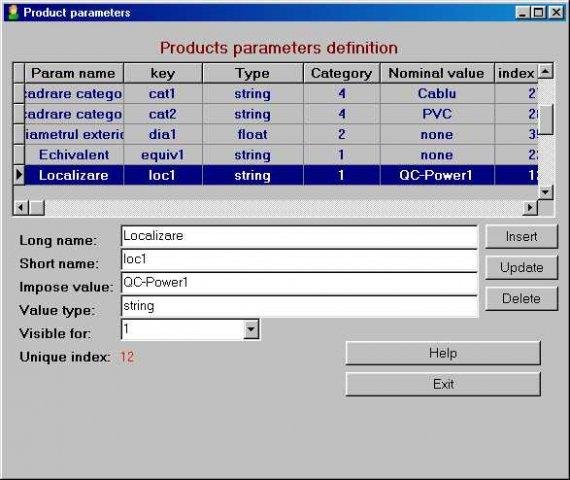Edit the Impose value field
The width and height of the screenshot is (570, 480).
pyautogui.click(x=299, y=283)
